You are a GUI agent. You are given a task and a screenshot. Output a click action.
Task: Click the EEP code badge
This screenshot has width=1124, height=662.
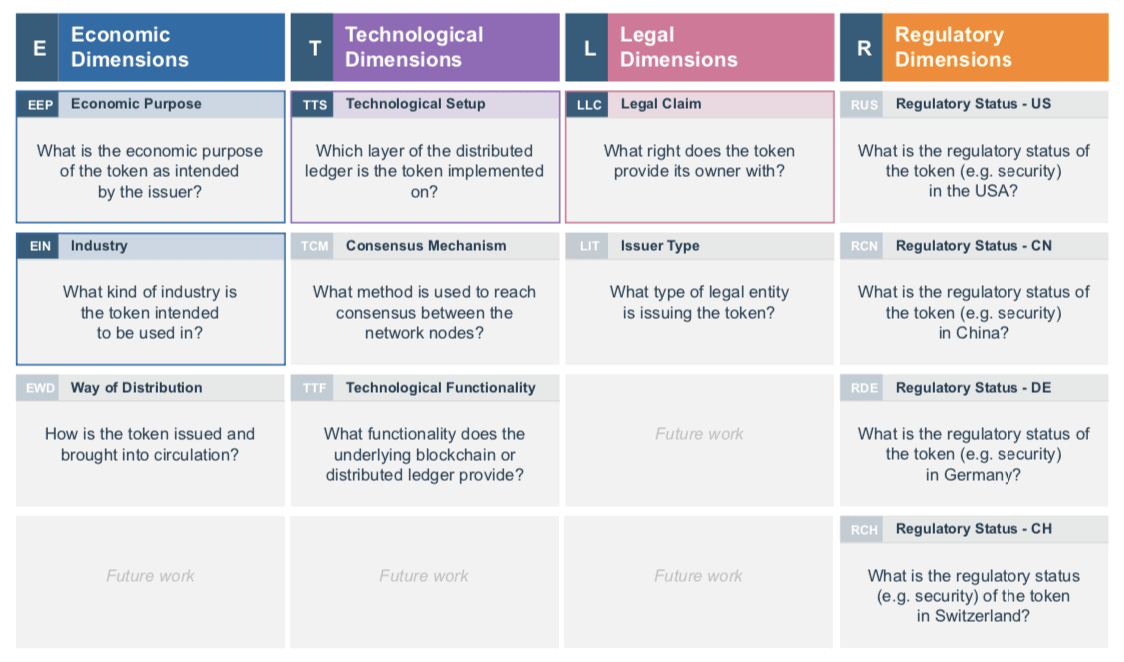40,105
